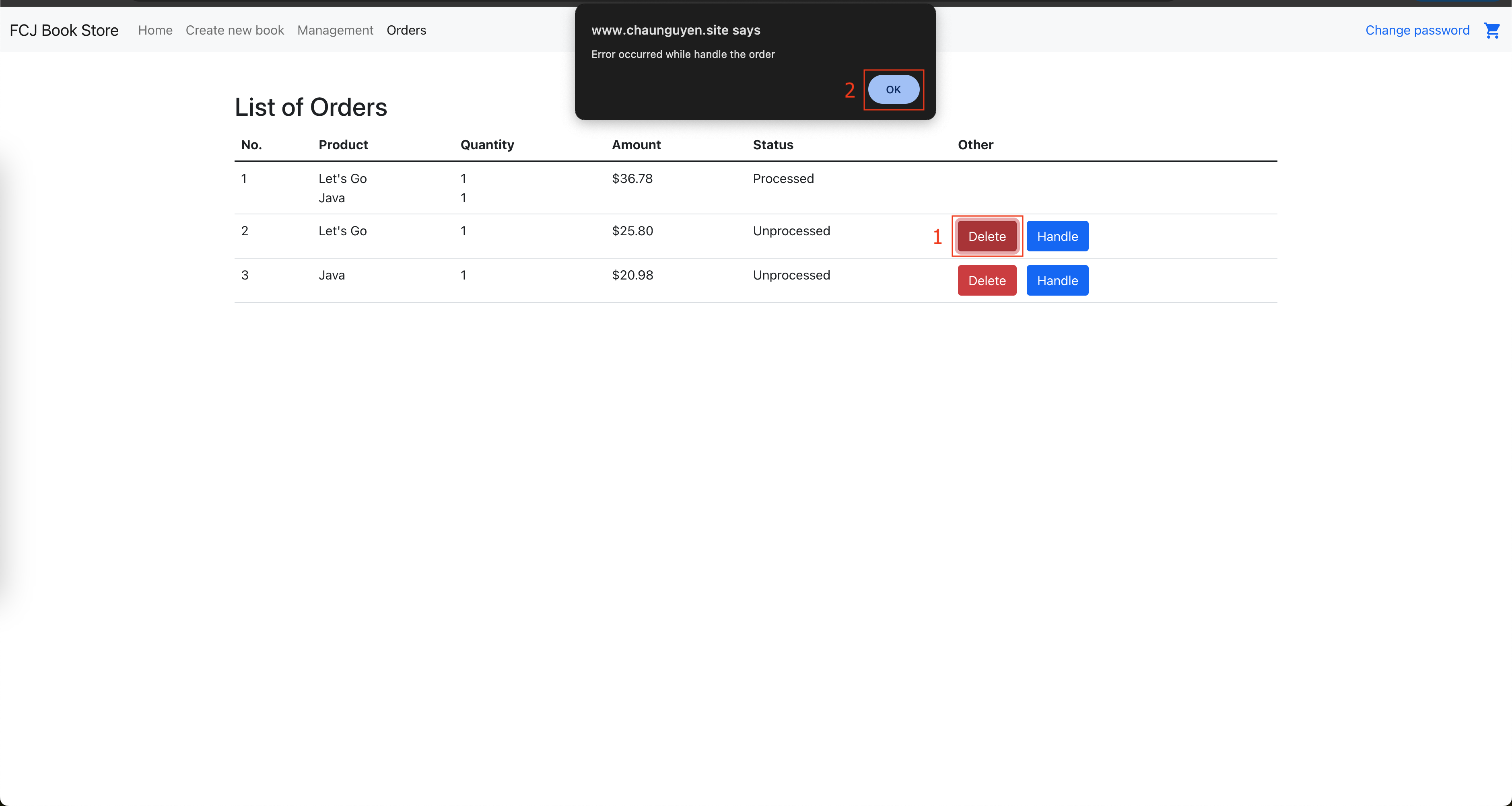Click the $20.98 amount cell

[632, 275]
